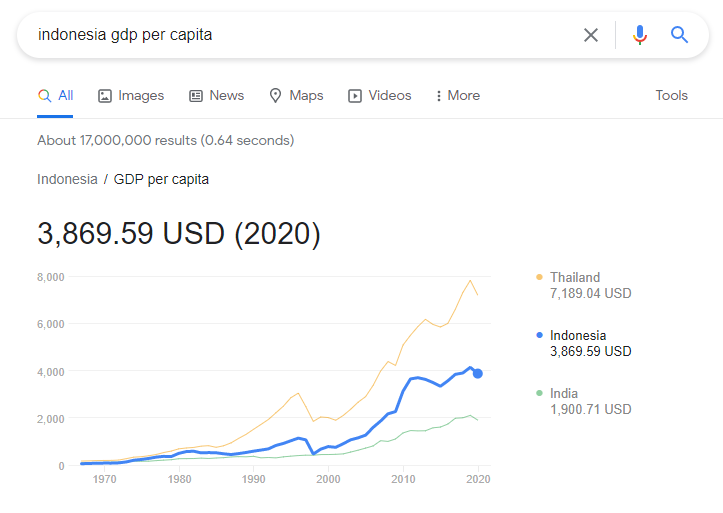The width and height of the screenshot is (723, 513).
Task: Click the Indonesia 2020 data point marker
Action: pyautogui.click(x=479, y=373)
